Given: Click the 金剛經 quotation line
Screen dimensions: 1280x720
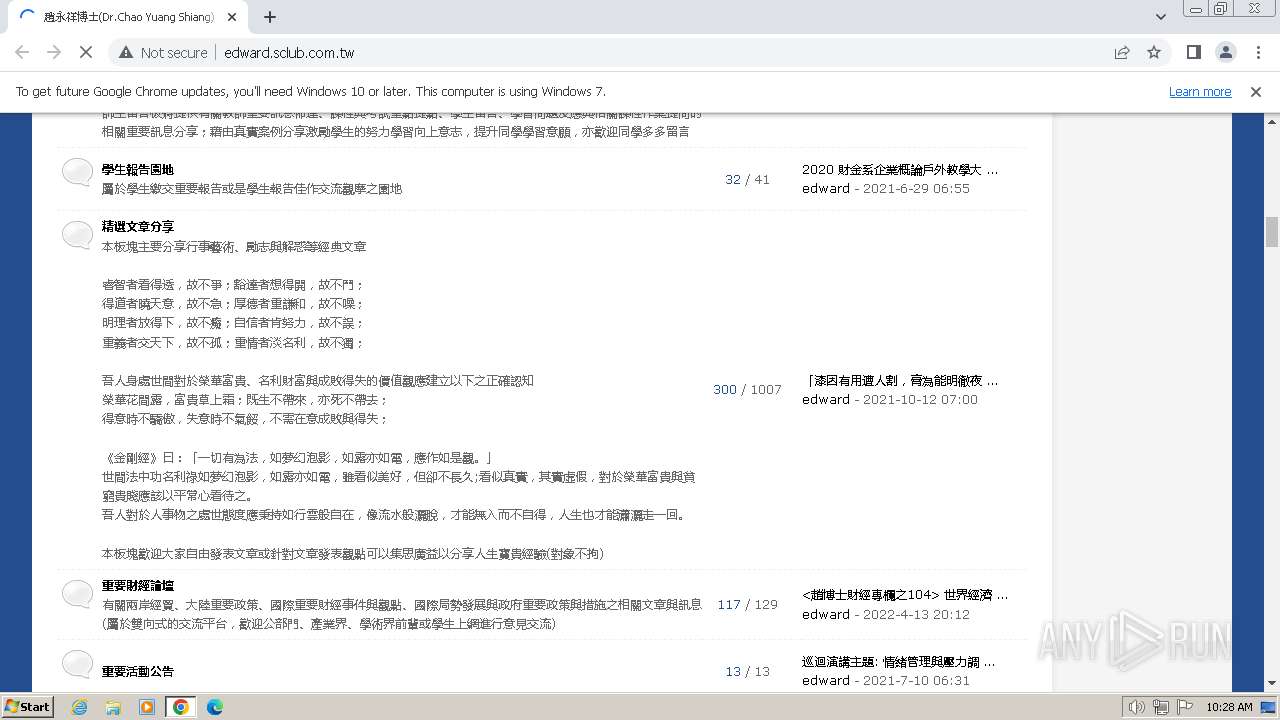Looking at the screenshot, I should [298, 457].
